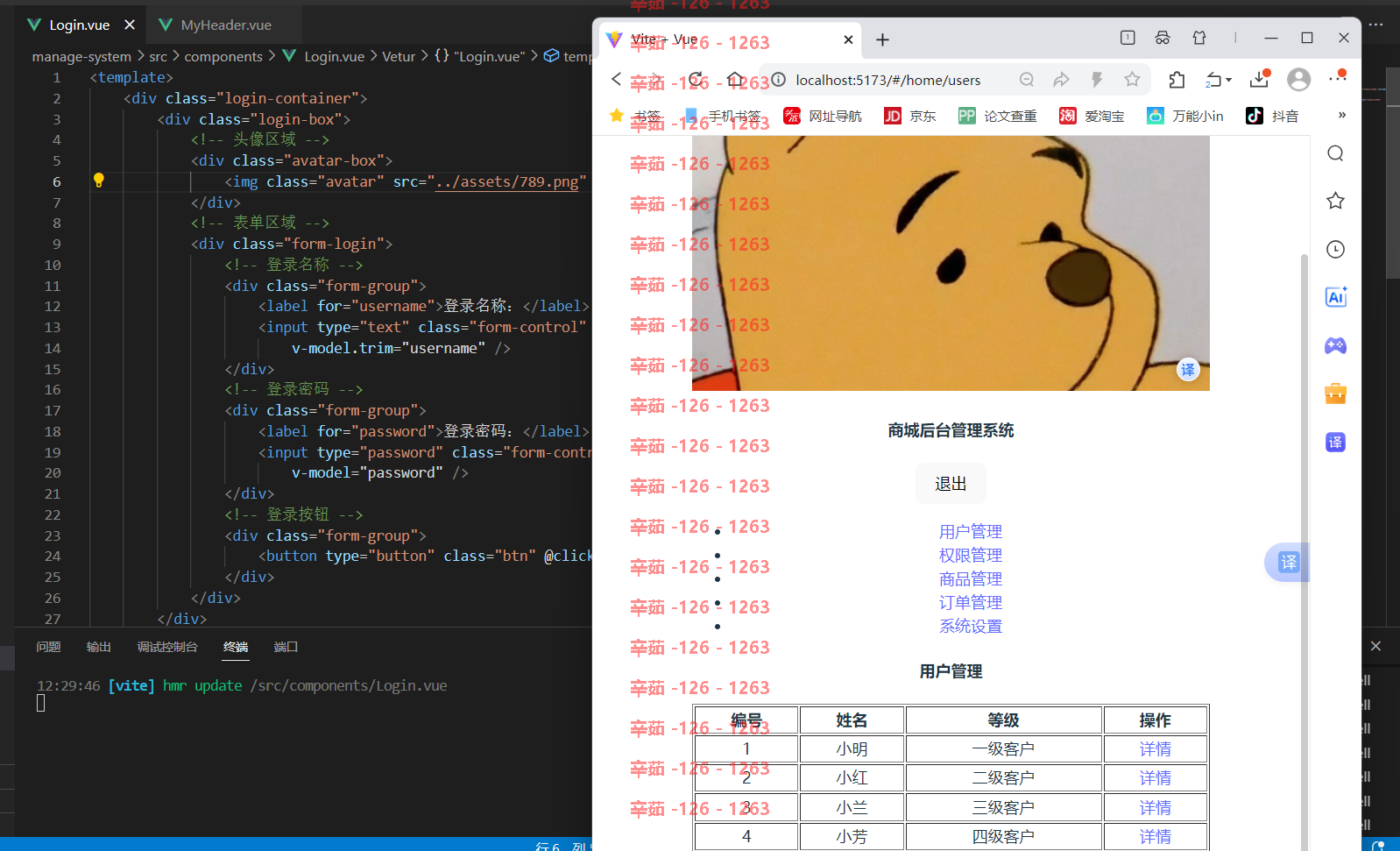Image resolution: width=1400 pixels, height=851 pixels.
Task: Open the tab counter icon in browser title bar
Action: 1128,38
